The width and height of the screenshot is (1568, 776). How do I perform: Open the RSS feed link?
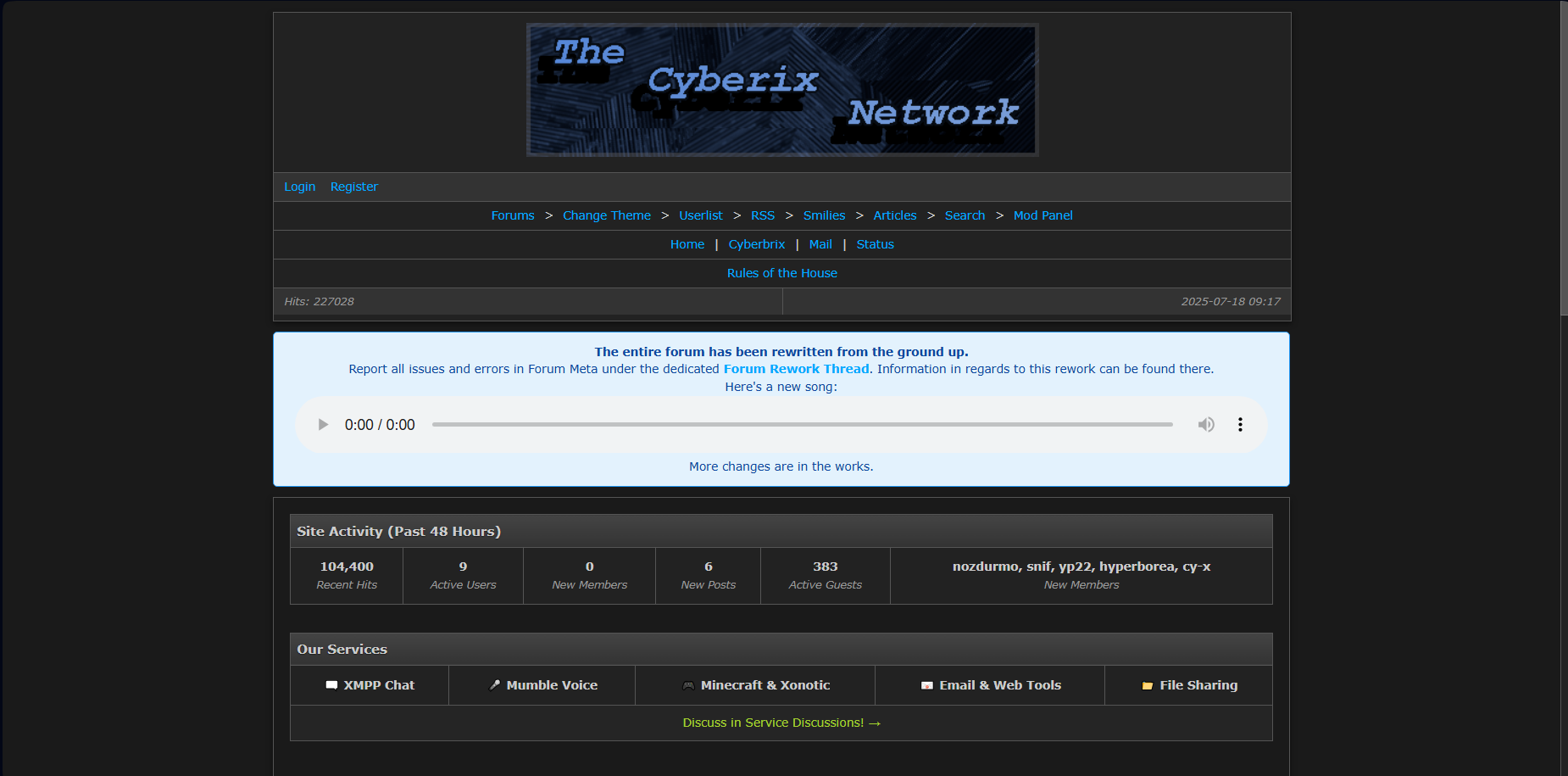pos(763,215)
